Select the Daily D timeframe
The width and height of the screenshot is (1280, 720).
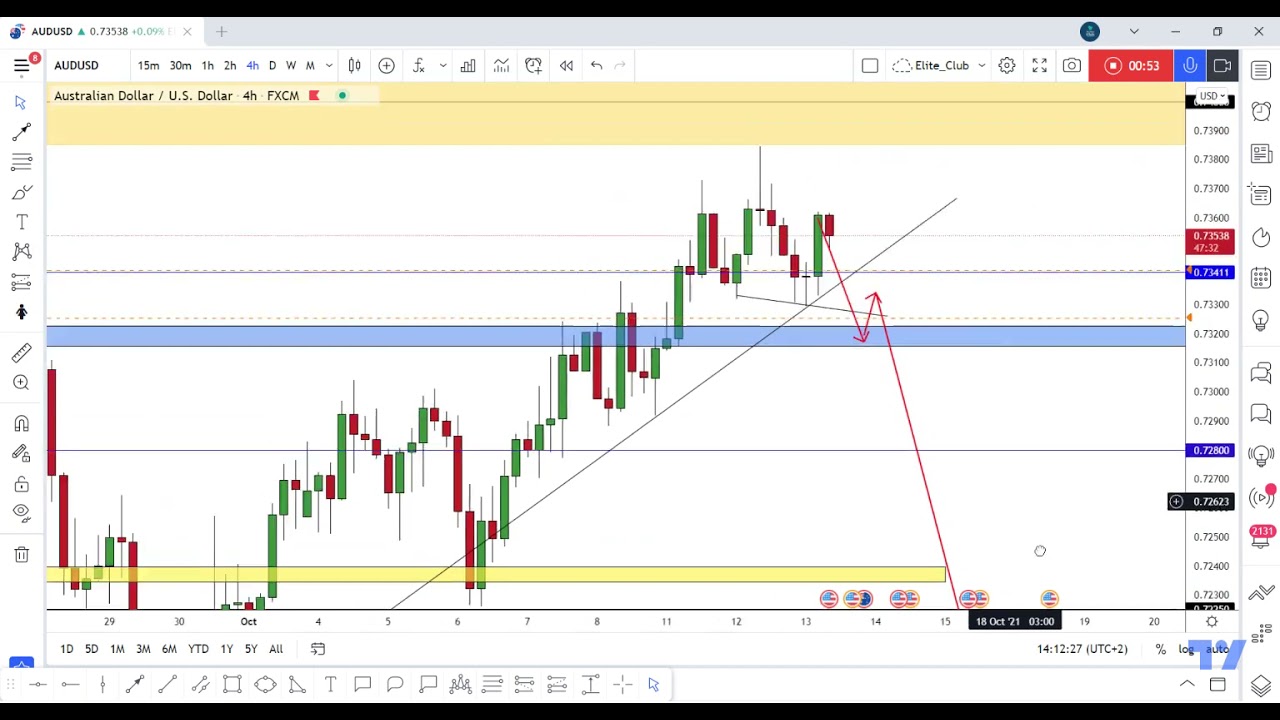coord(272,66)
